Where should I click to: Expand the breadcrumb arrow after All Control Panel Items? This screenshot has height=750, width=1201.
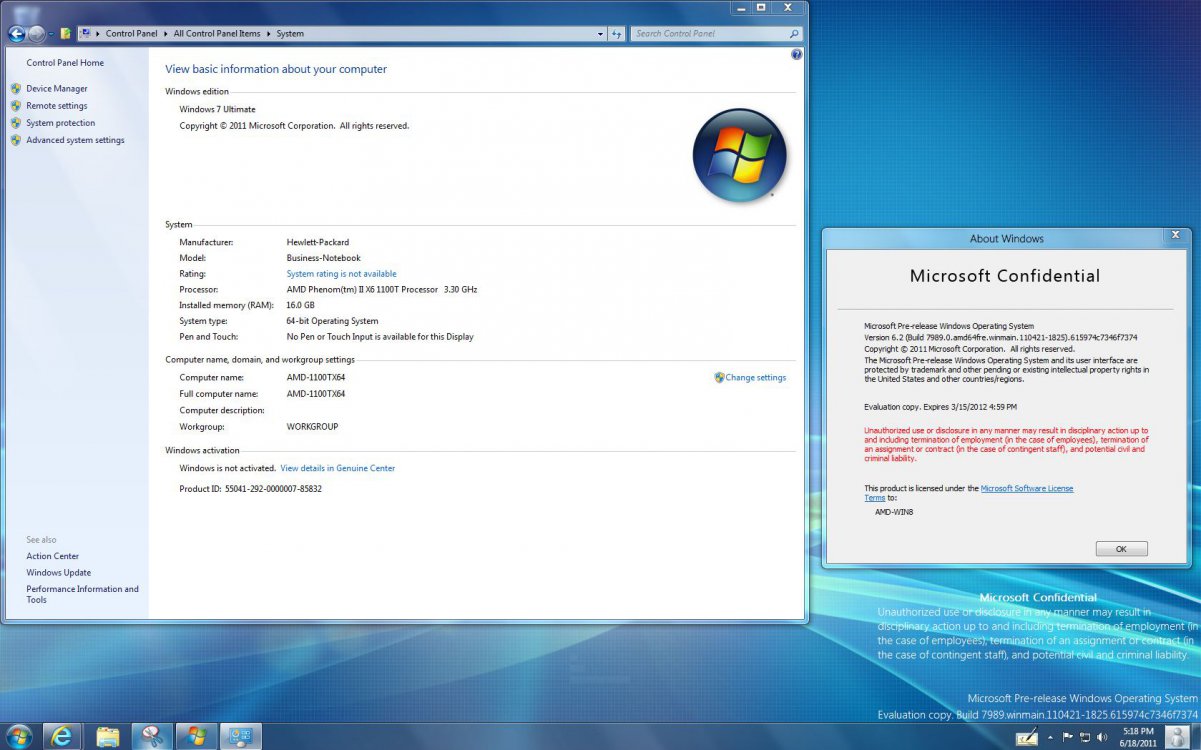click(269, 34)
